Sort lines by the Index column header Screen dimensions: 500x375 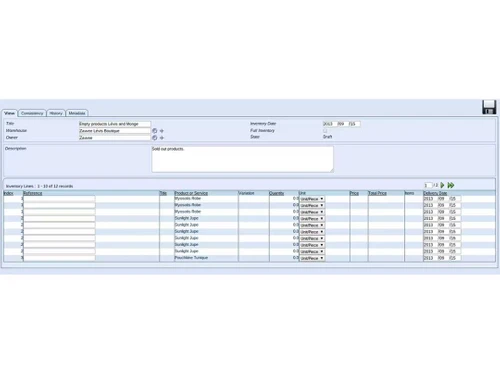point(8,193)
